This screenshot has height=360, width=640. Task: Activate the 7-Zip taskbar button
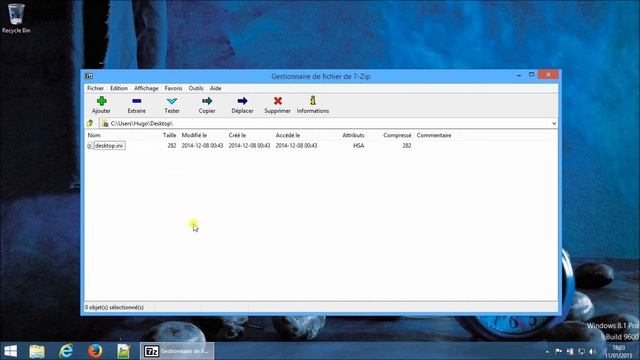177,351
